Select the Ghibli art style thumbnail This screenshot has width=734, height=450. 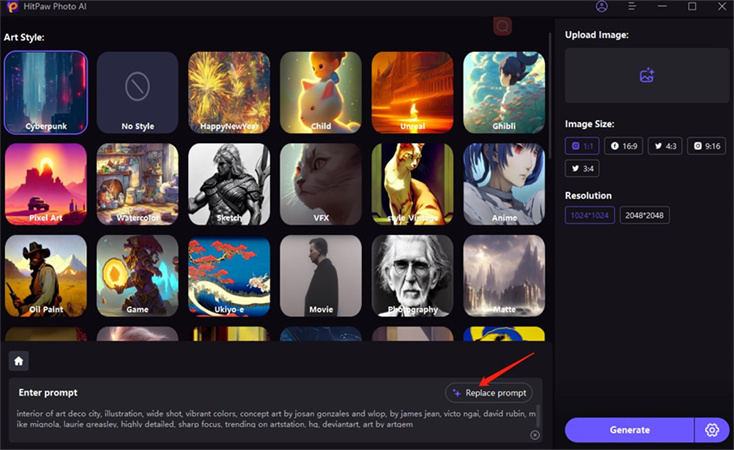504,93
